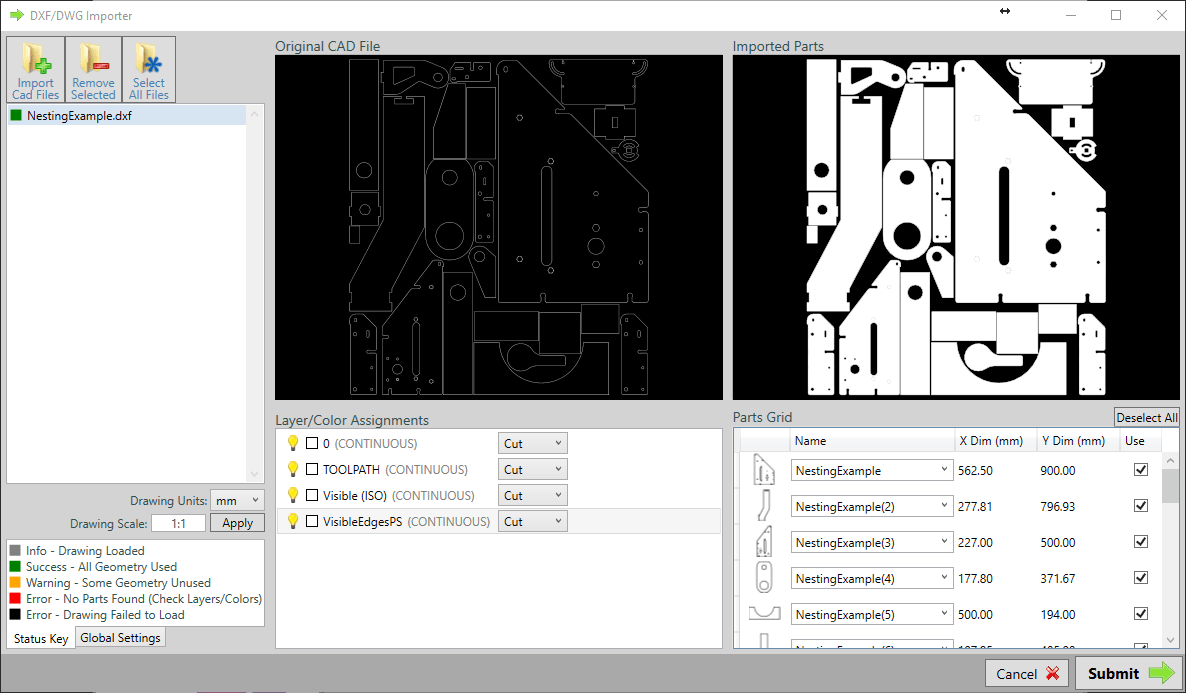Click the Select All Files icon
This screenshot has width=1186, height=693.
point(149,70)
